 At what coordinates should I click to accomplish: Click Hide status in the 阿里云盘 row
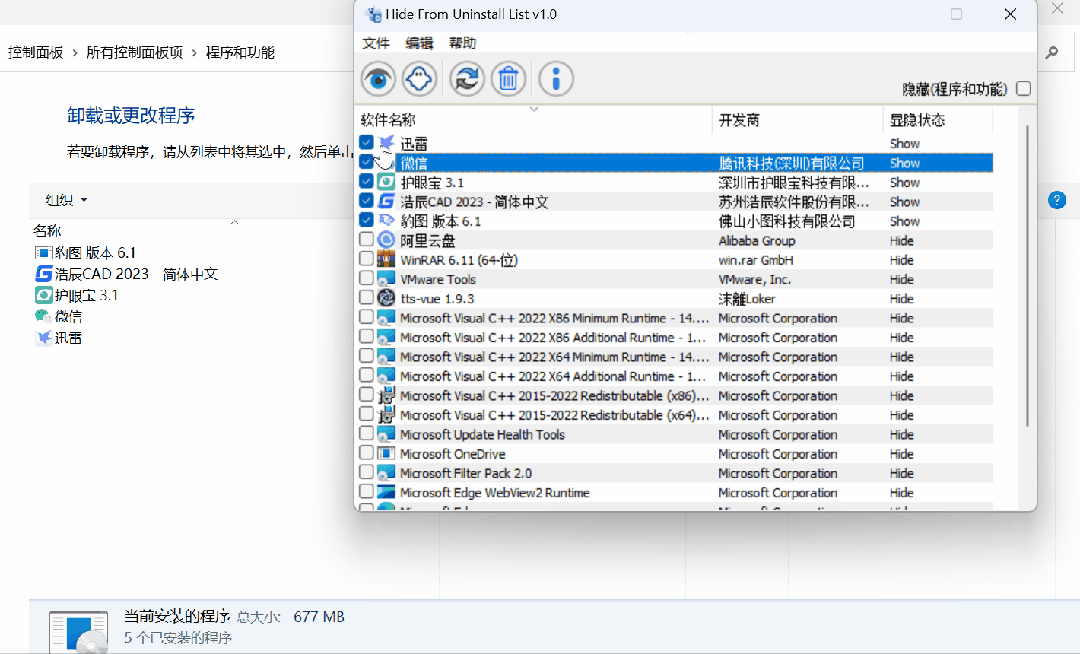coord(901,241)
